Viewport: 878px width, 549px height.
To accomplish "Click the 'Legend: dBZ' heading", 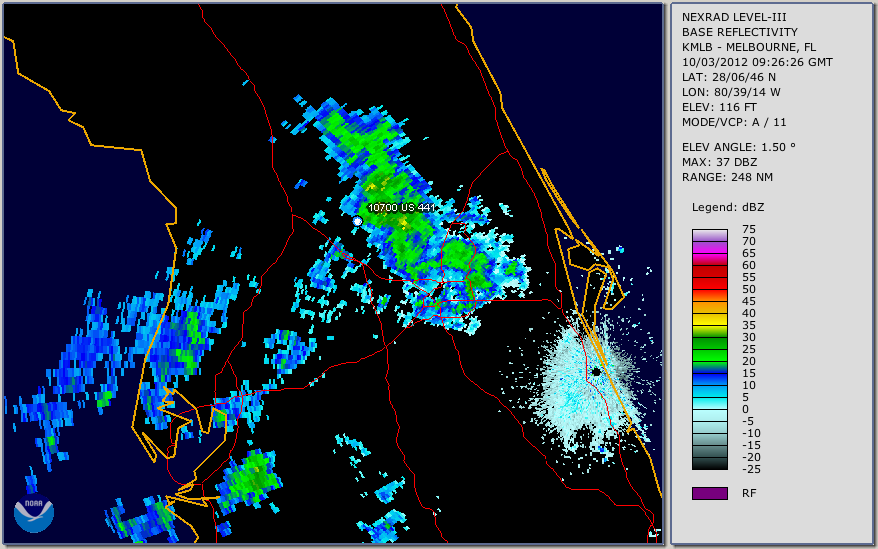I will 728,207.
